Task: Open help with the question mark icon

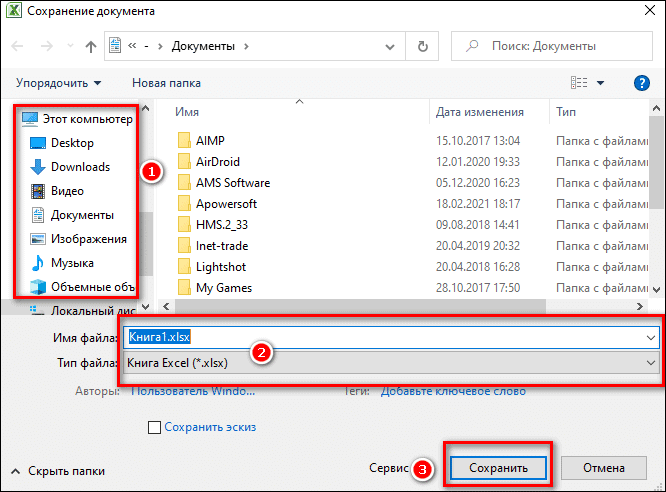Action: pos(641,83)
